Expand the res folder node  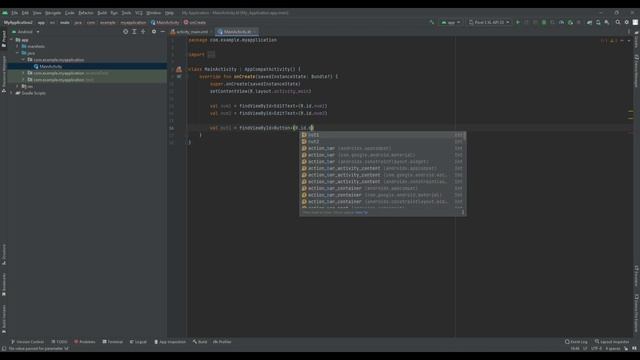[x=18, y=87]
